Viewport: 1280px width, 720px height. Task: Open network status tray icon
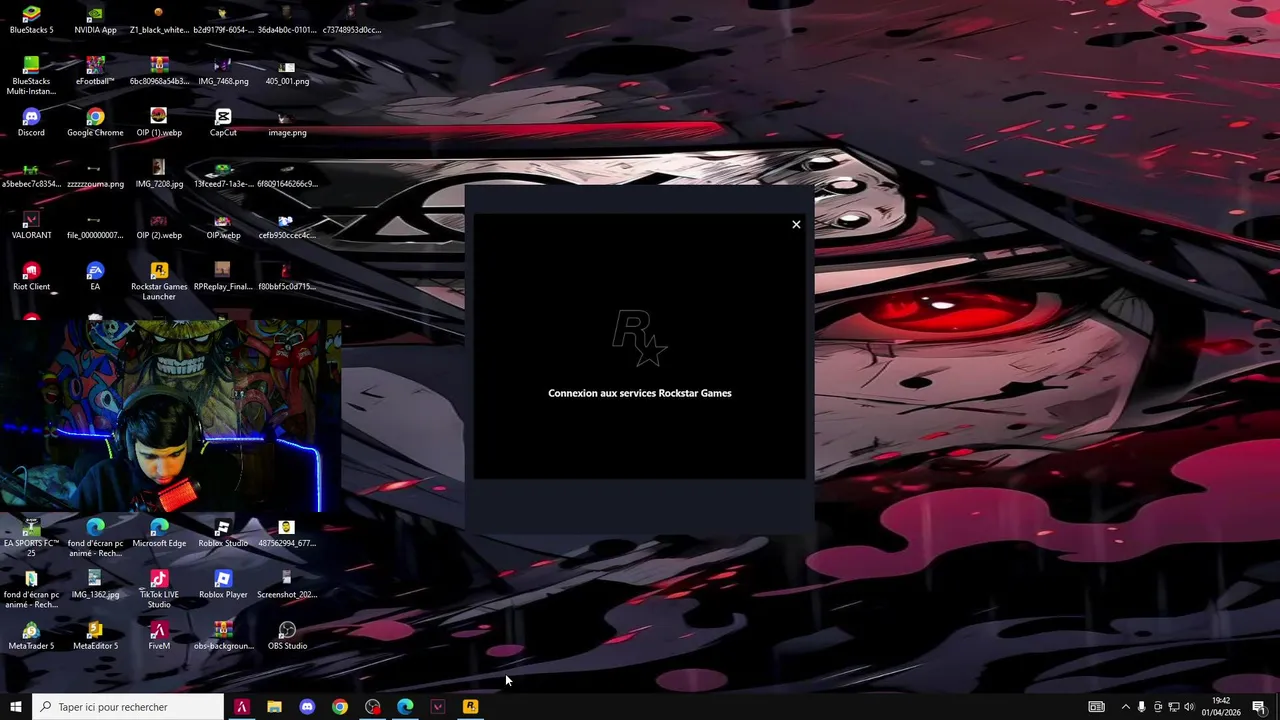pyautogui.click(x=1174, y=707)
